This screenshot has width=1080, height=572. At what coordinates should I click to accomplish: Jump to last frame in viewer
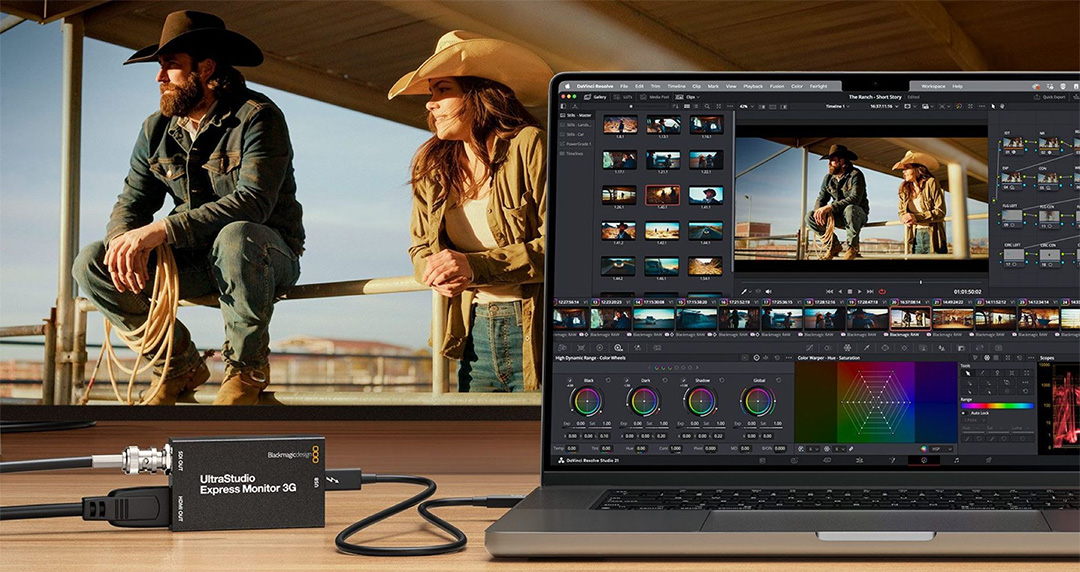[x=870, y=292]
